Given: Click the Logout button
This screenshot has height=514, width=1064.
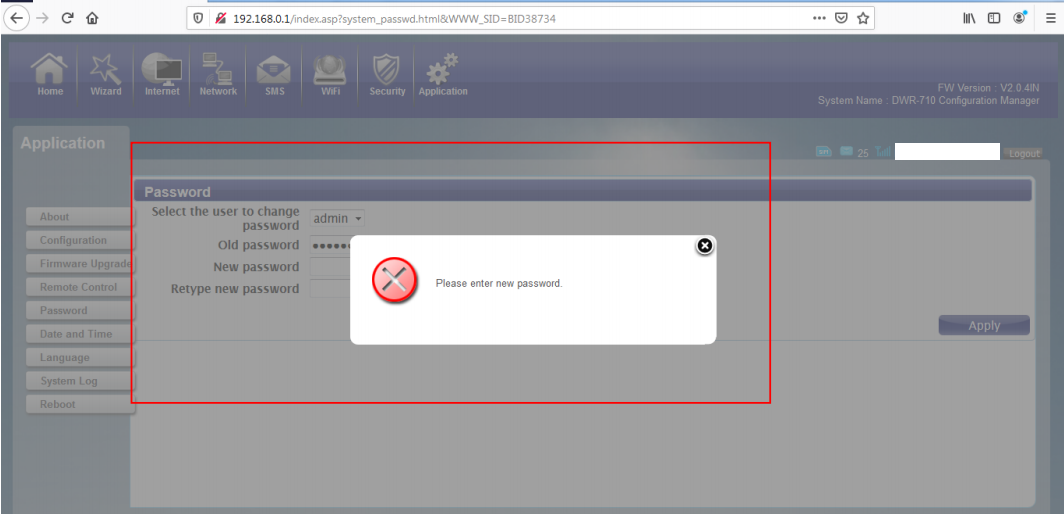Looking at the screenshot, I should (1024, 153).
